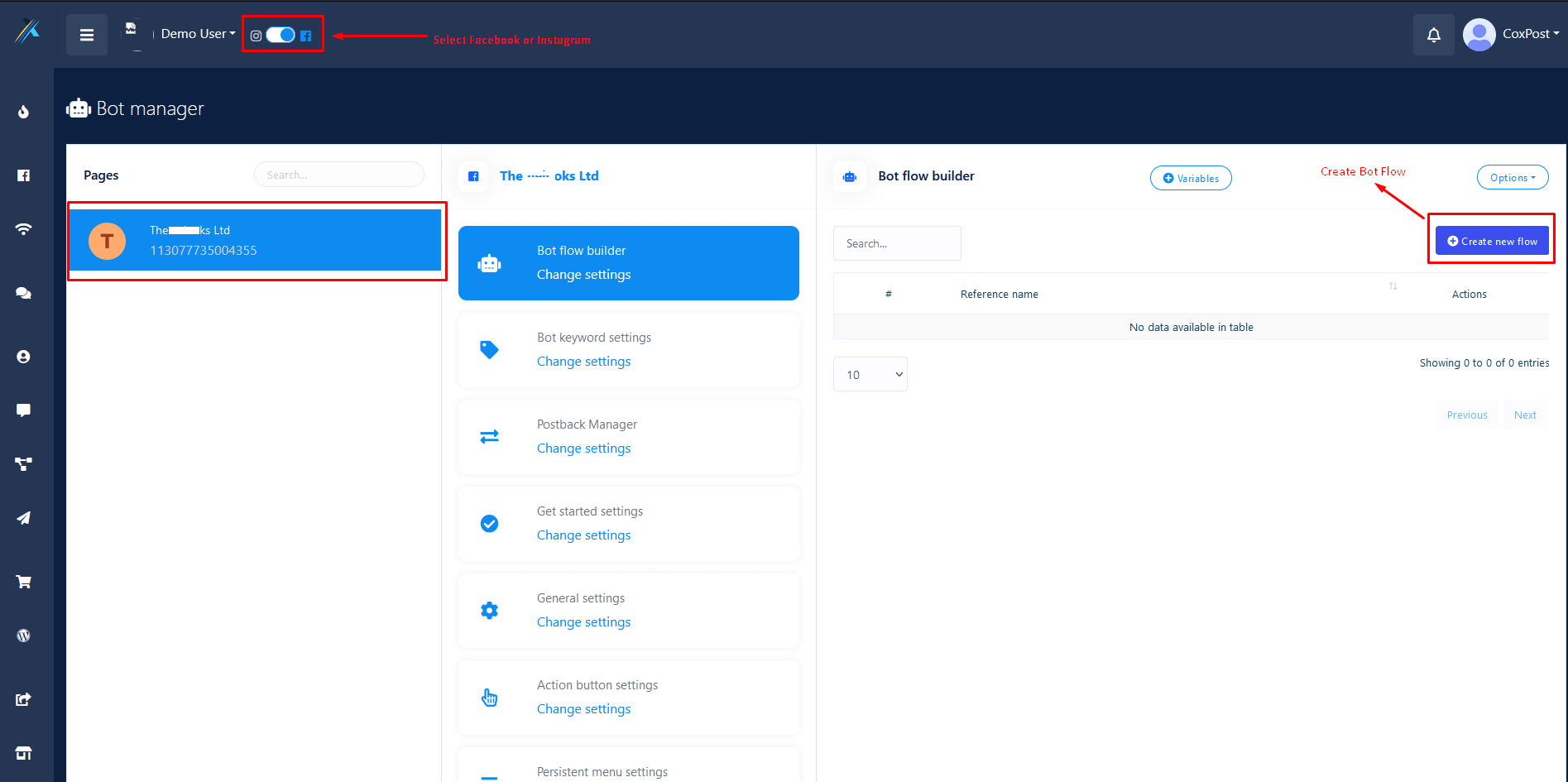Click the paper plane sidebar icon
The width and height of the screenshot is (1568, 782).
24,518
